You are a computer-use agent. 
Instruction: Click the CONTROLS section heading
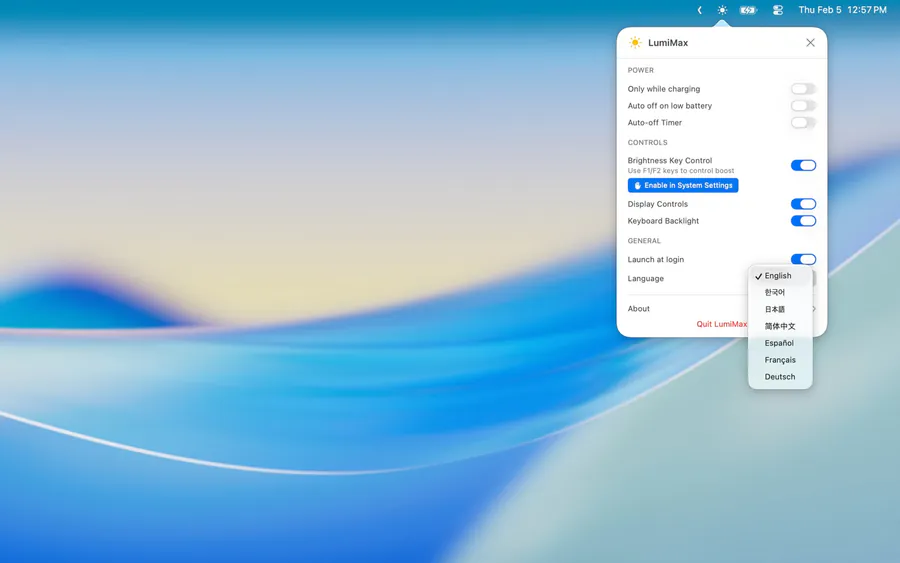click(647, 142)
